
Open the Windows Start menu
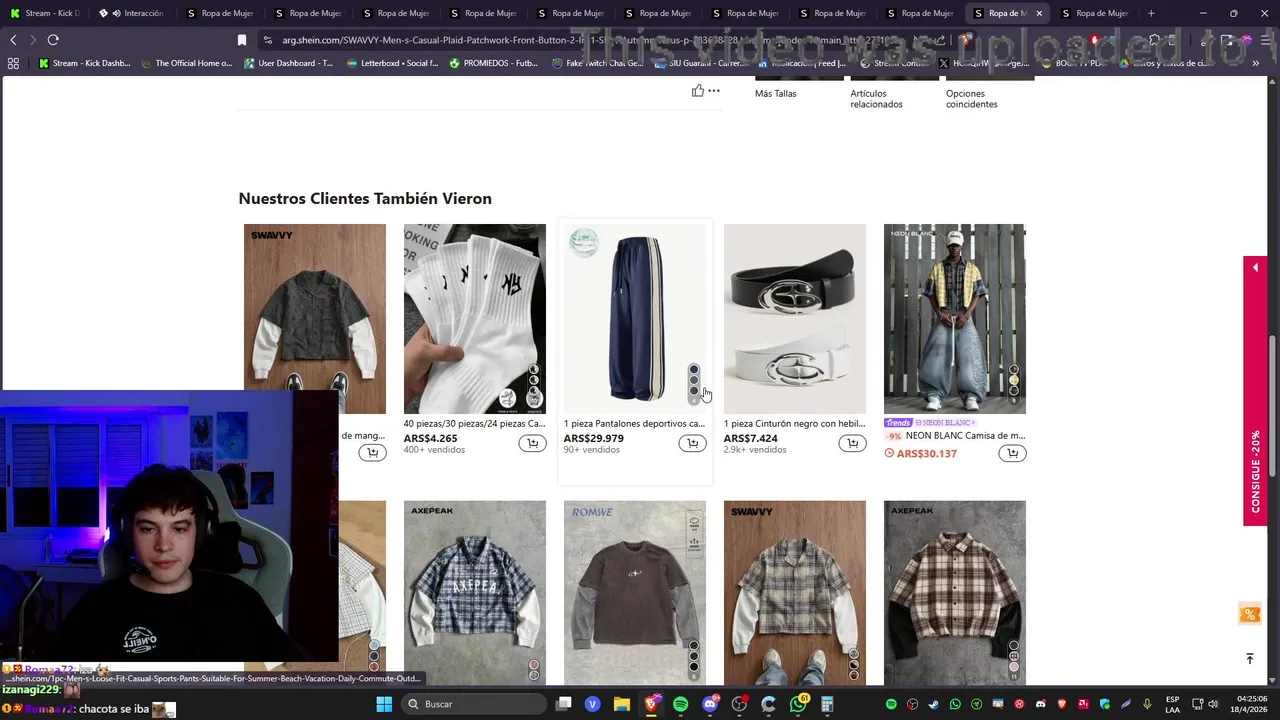pos(384,704)
